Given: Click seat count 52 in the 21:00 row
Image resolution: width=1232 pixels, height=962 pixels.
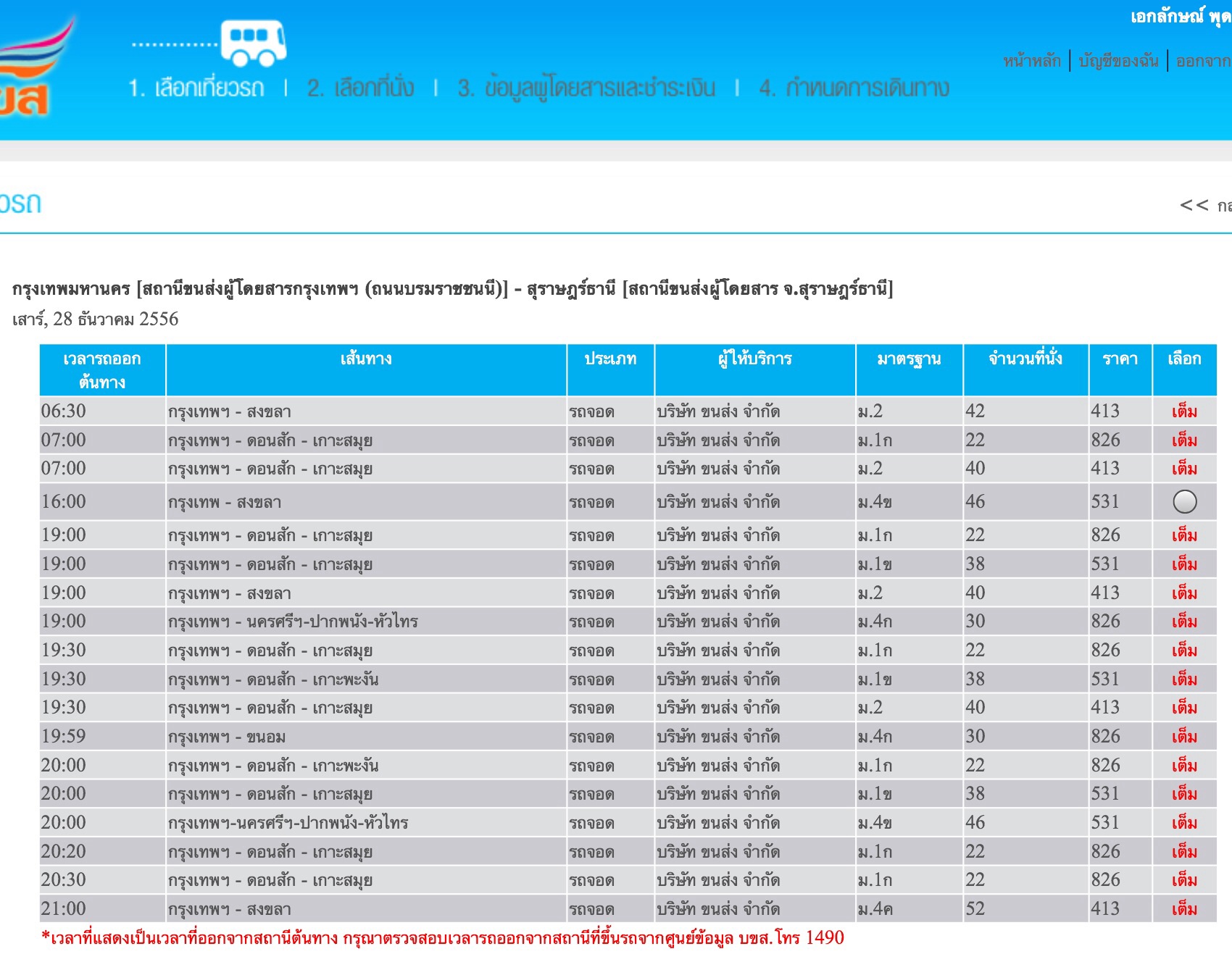Looking at the screenshot, I should click(975, 908).
